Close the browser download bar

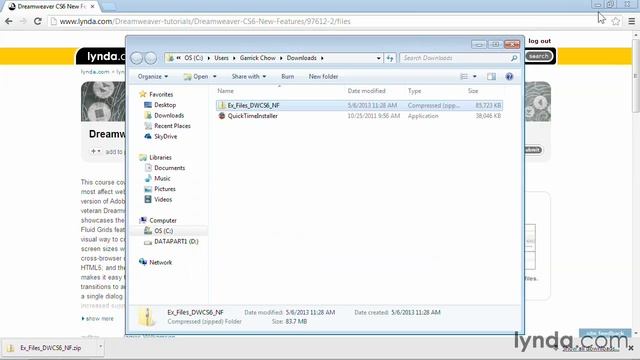(x=631, y=348)
